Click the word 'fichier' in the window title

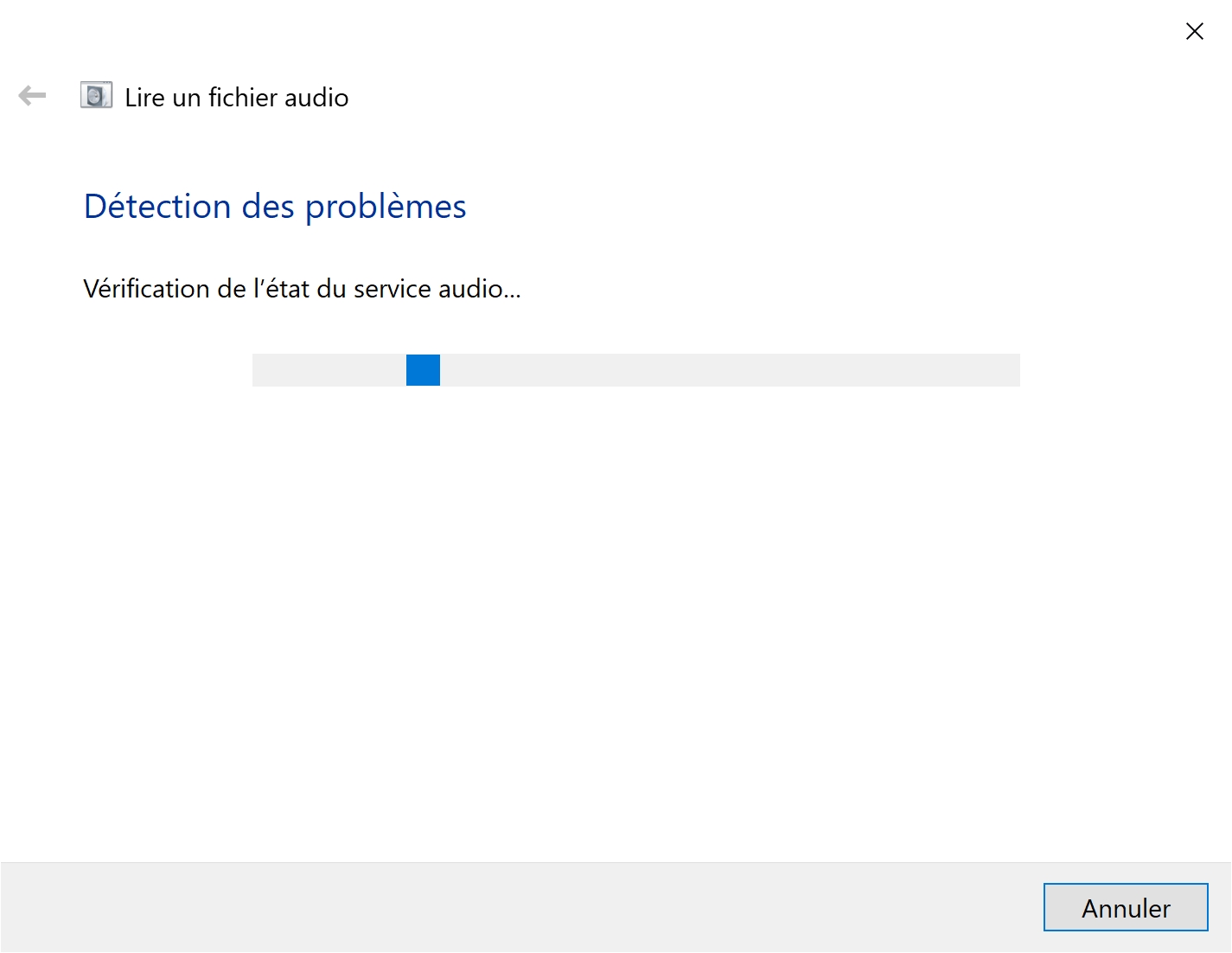[x=243, y=98]
